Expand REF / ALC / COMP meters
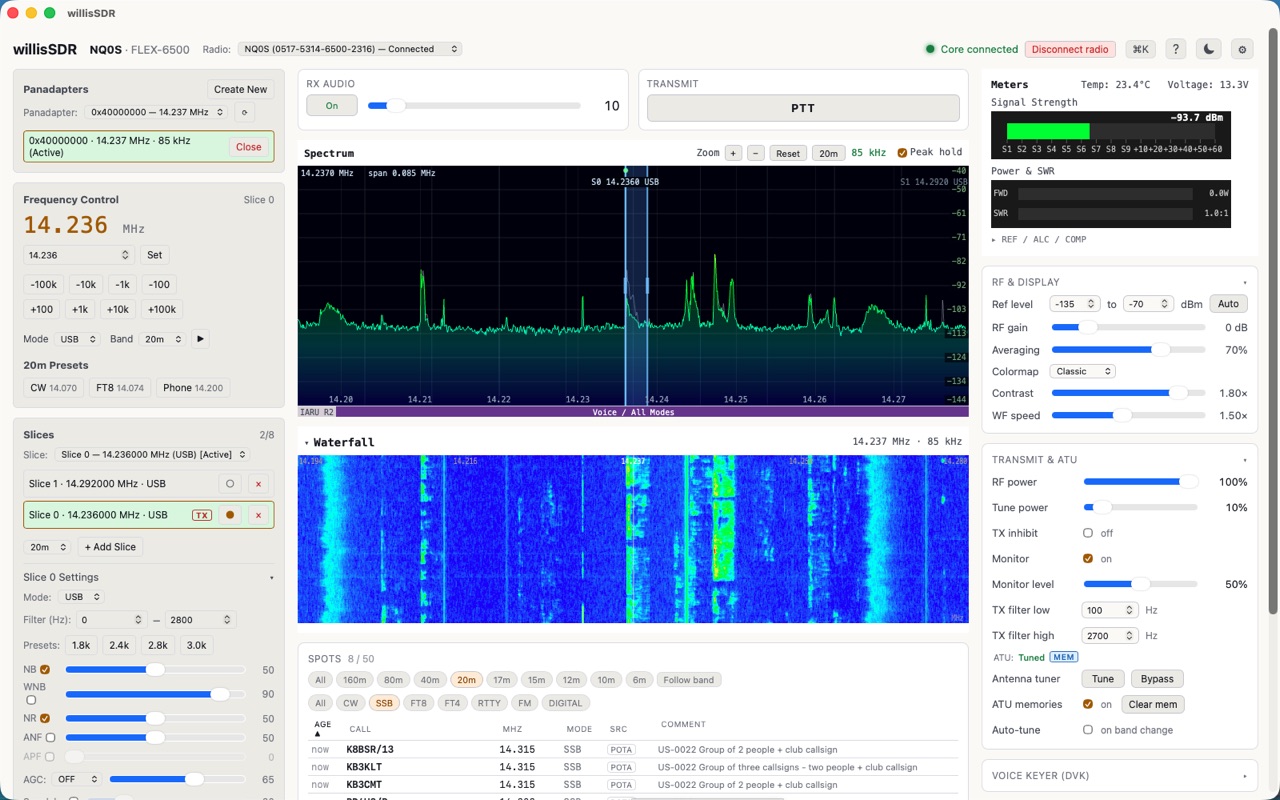This screenshot has width=1280, height=800. tap(1039, 239)
